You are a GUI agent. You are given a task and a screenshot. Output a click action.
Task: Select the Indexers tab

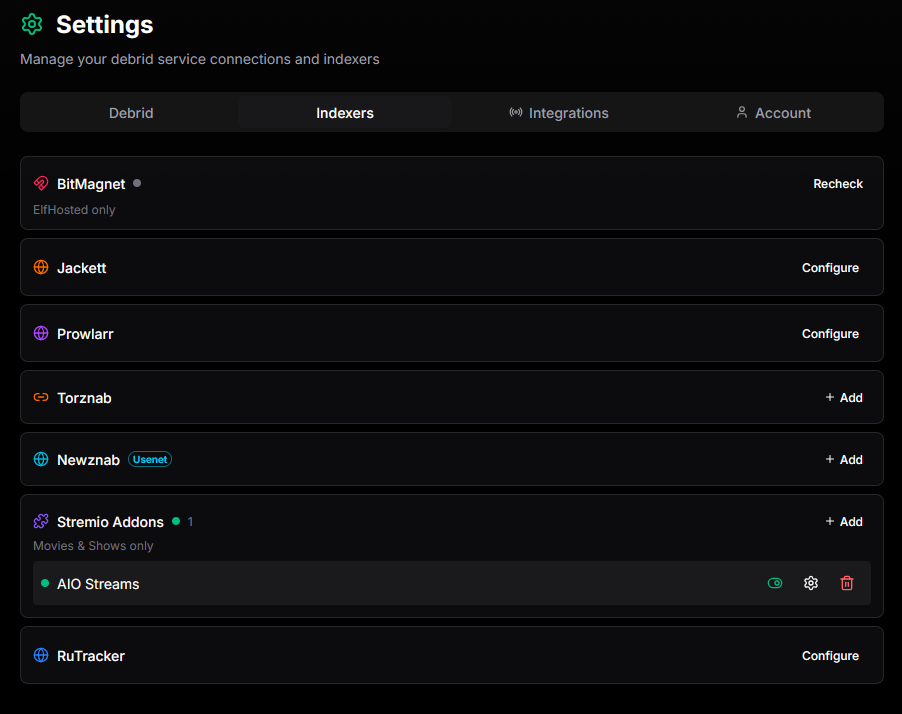click(x=345, y=113)
